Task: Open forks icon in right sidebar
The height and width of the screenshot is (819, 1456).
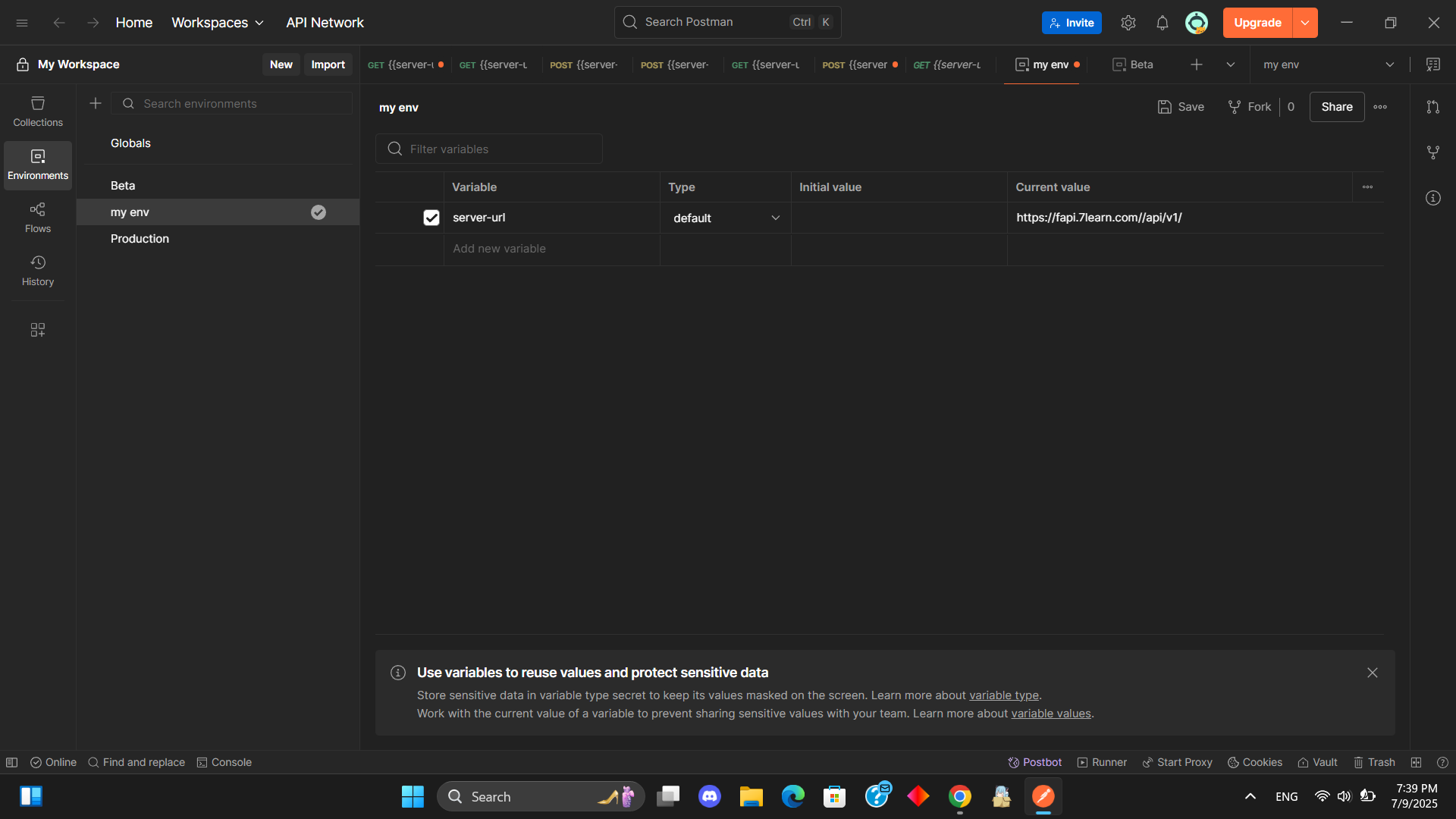Action: pyautogui.click(x=1433, y=152)
